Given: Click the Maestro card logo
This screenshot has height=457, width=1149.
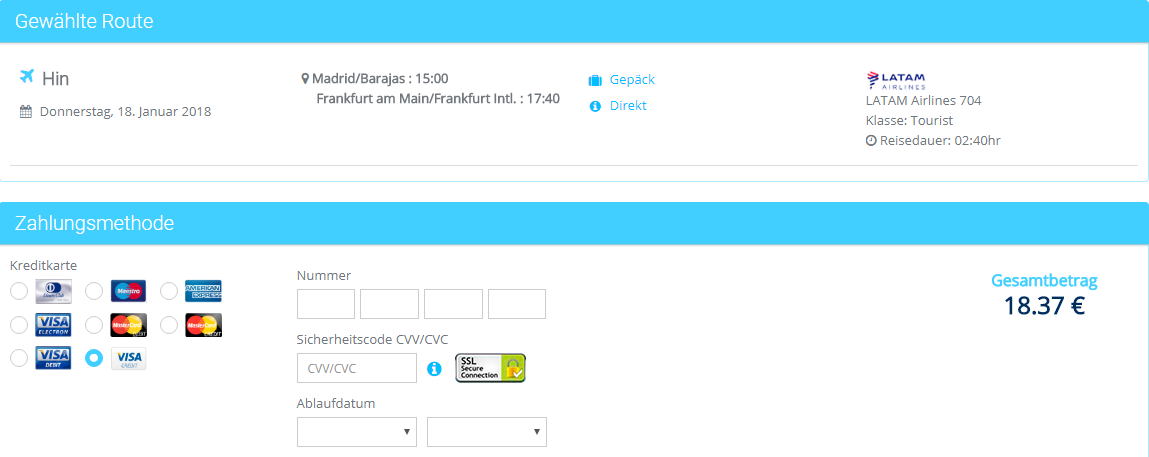Looking at the screenshot, I should pyautogui.click(x=128, y=291).
